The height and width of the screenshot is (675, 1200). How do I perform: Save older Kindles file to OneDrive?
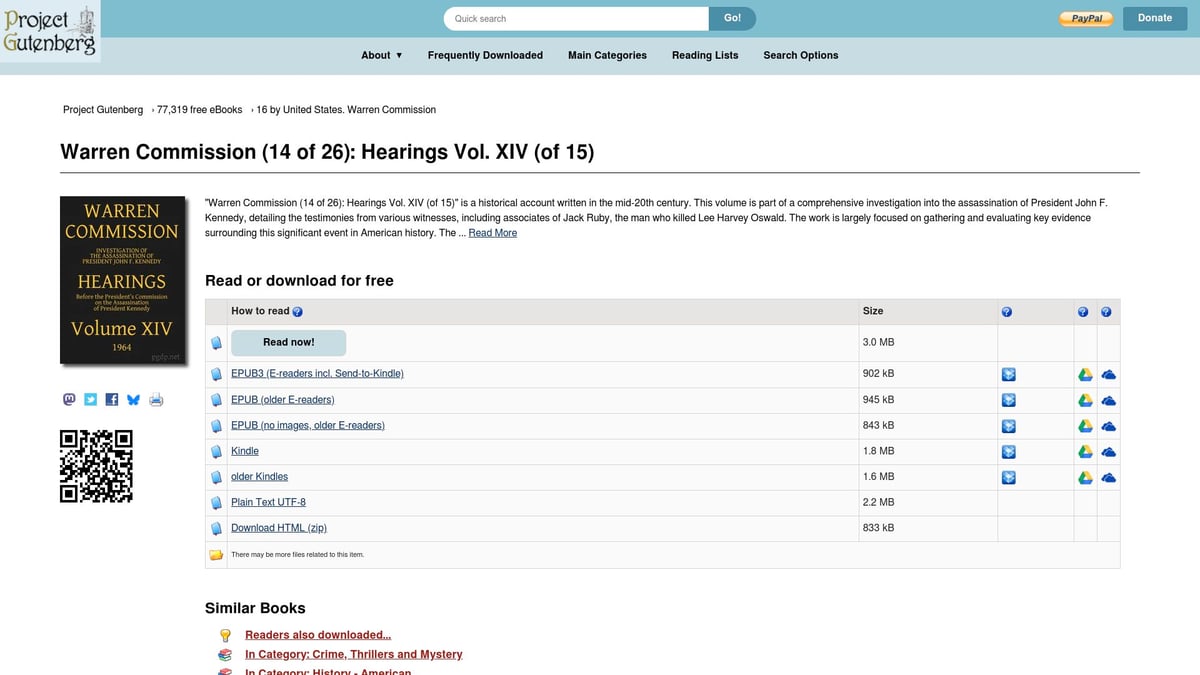1108,478
